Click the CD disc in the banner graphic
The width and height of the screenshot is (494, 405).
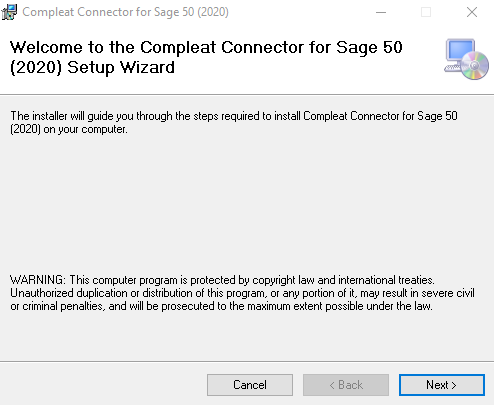tap(475, 66)
